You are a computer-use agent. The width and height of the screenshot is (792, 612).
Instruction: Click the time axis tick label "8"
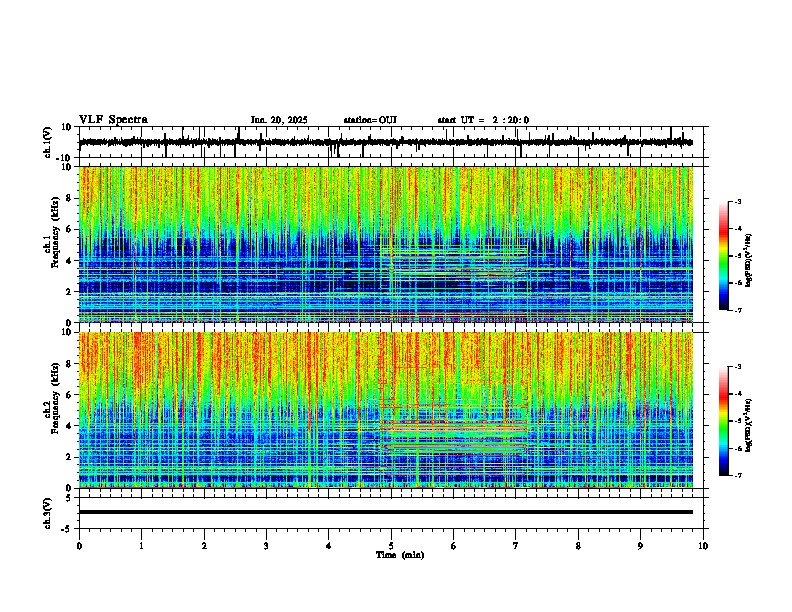578,546
